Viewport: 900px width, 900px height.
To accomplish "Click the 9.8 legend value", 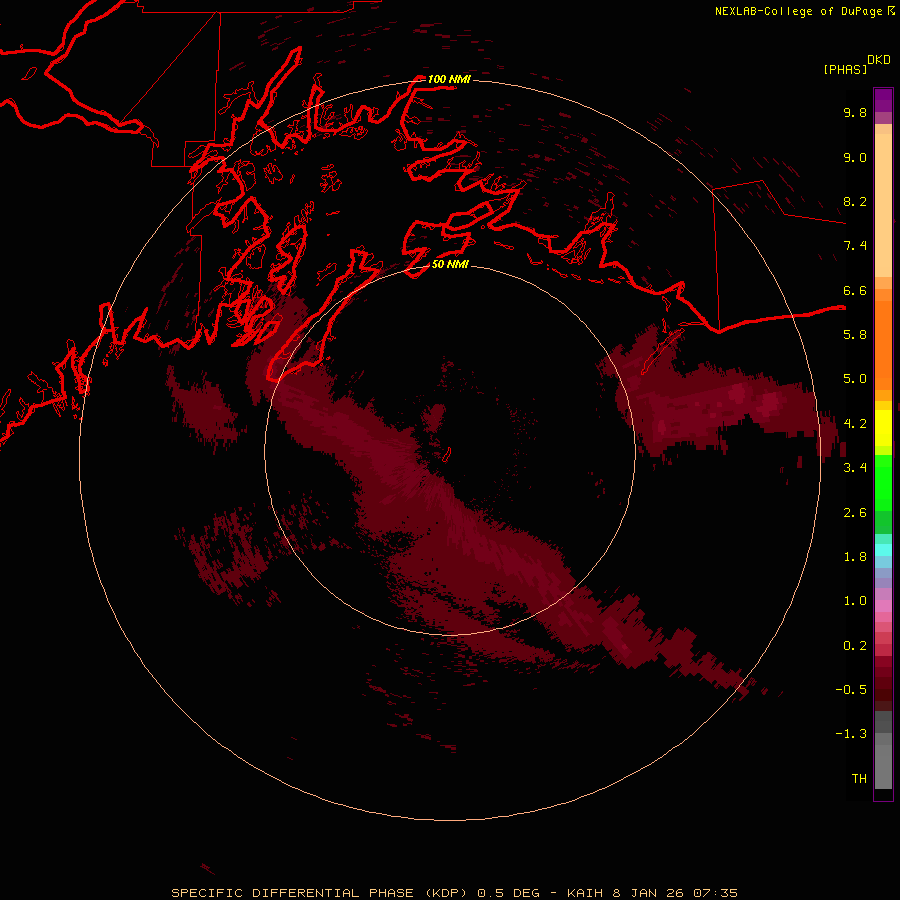I will point(855,112).
